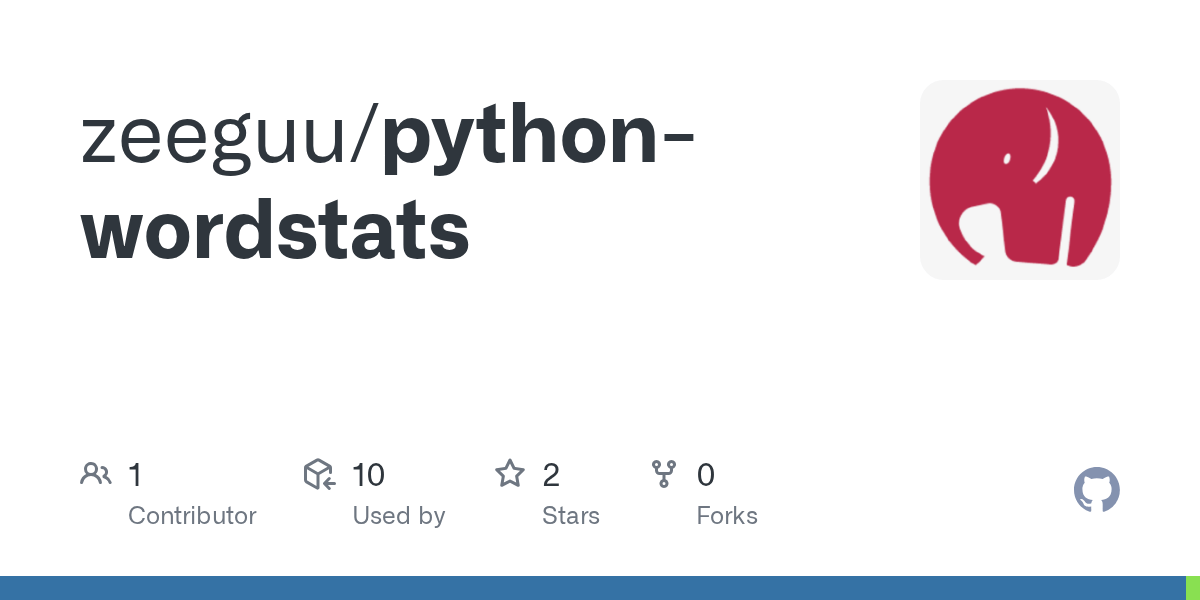The height and width of the screenshot is (600, 1200).
Task: Click the blue language bar segment
Action: (x=590, y=588)
